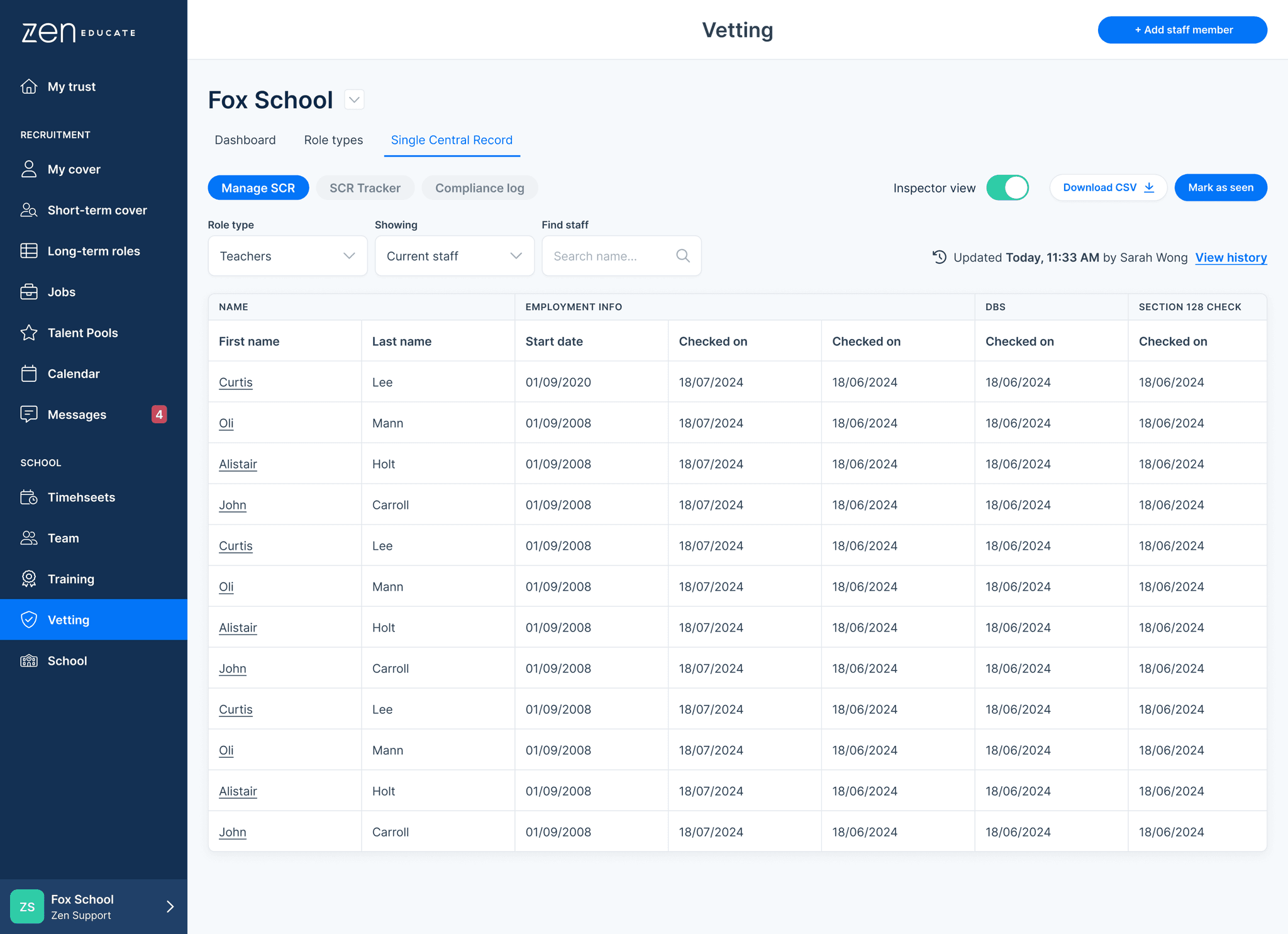Open the Teachers role type dropdown
This screenshot has width=1288, height=934.
[287, 256]
